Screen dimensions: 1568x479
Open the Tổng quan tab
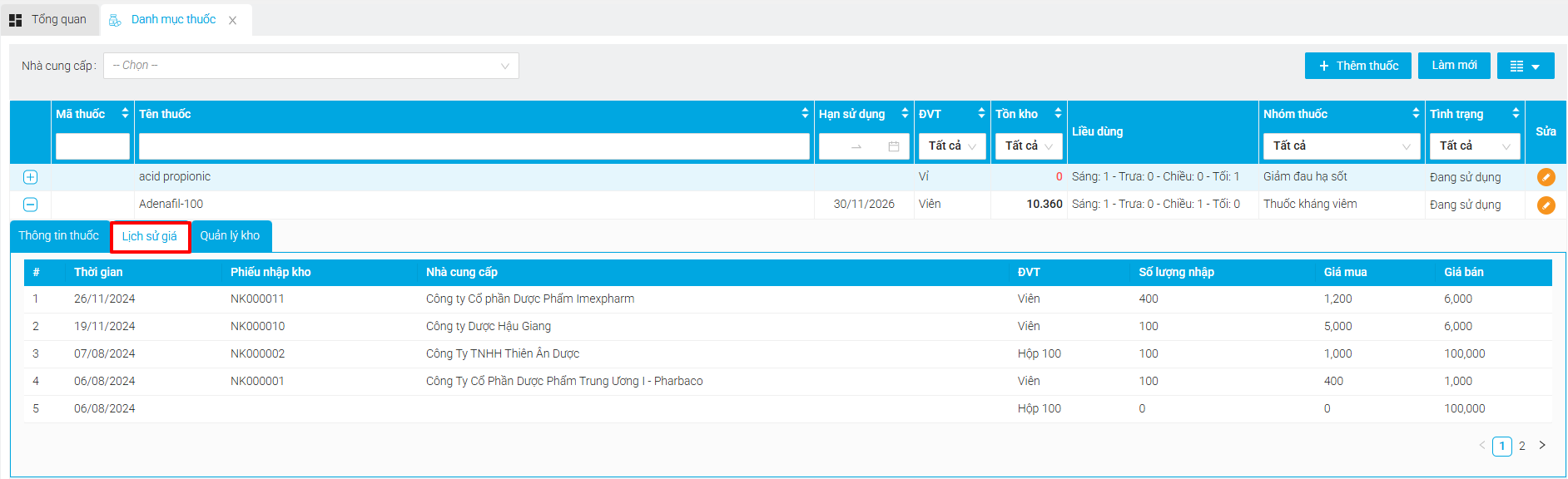pos(48,19)
